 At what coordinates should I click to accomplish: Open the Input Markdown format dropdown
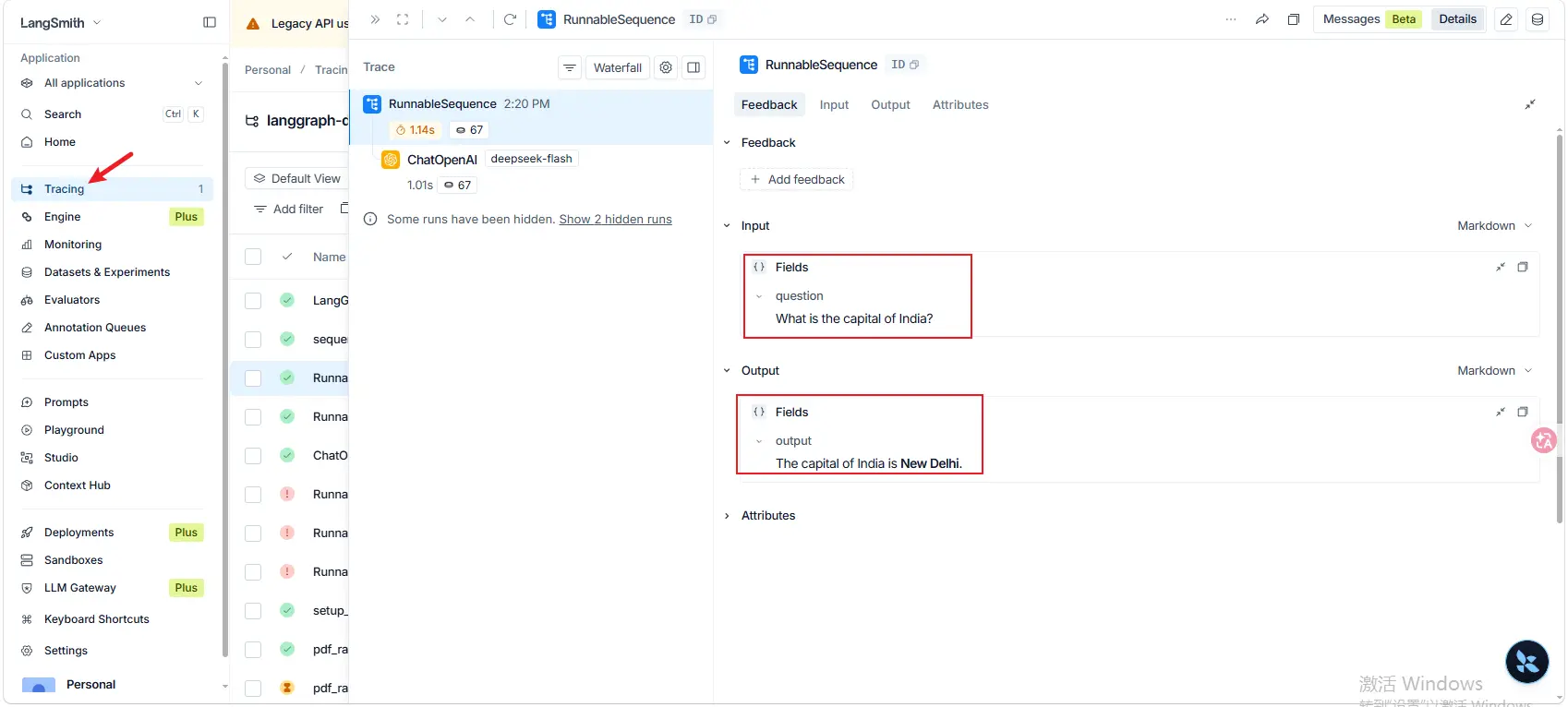coord(1495,225)
